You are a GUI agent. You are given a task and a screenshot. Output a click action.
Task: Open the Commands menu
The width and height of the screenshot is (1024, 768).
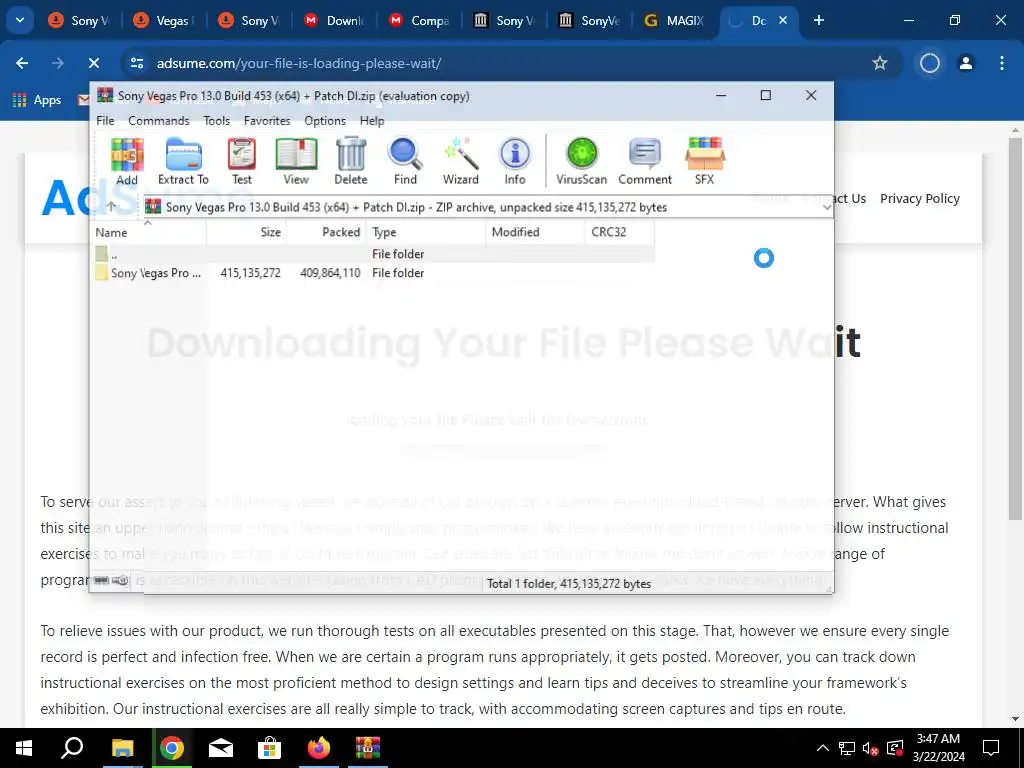159,121
